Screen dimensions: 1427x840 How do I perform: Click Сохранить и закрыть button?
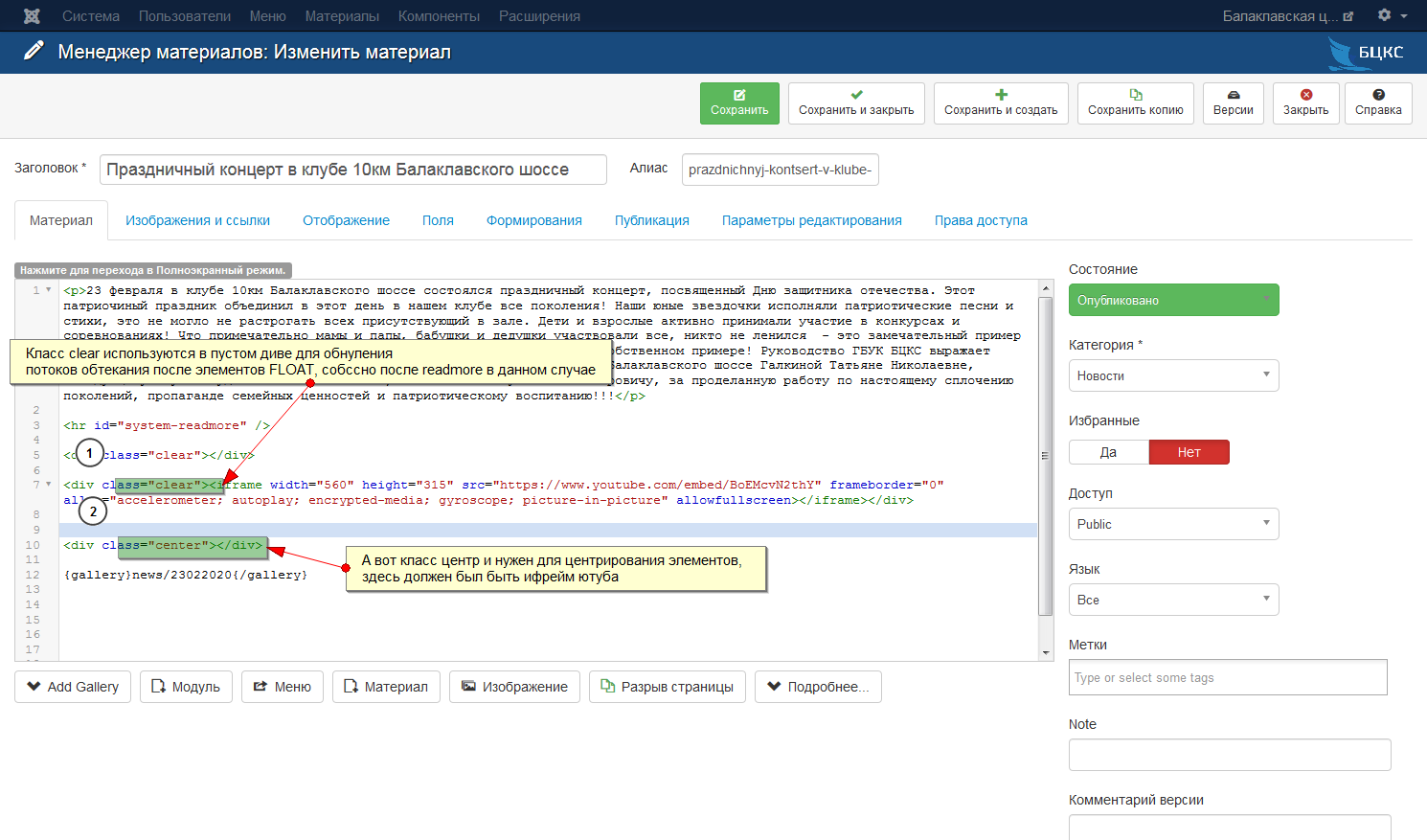856,102
